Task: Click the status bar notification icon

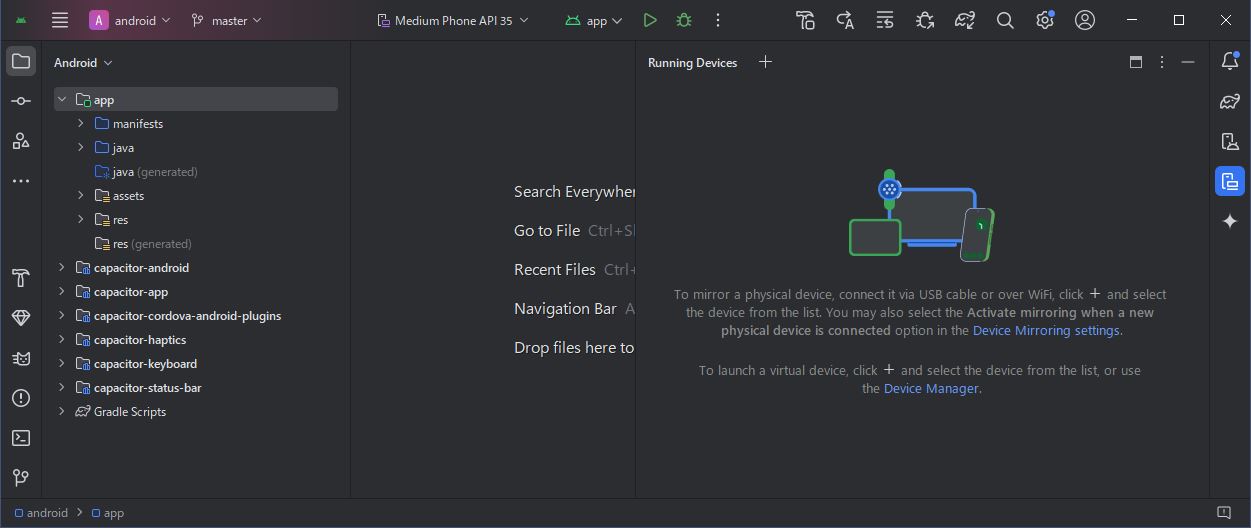Action: (x=1223, y=513)
